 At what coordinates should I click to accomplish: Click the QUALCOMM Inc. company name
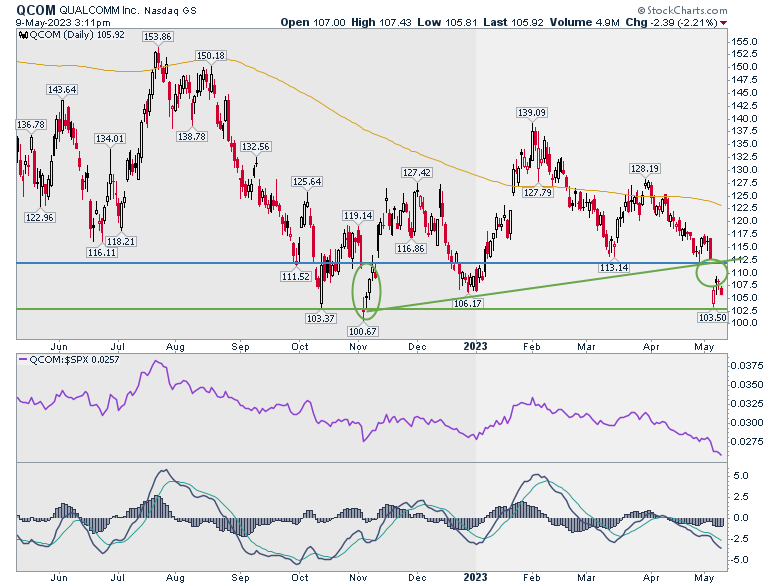point(99,10)
